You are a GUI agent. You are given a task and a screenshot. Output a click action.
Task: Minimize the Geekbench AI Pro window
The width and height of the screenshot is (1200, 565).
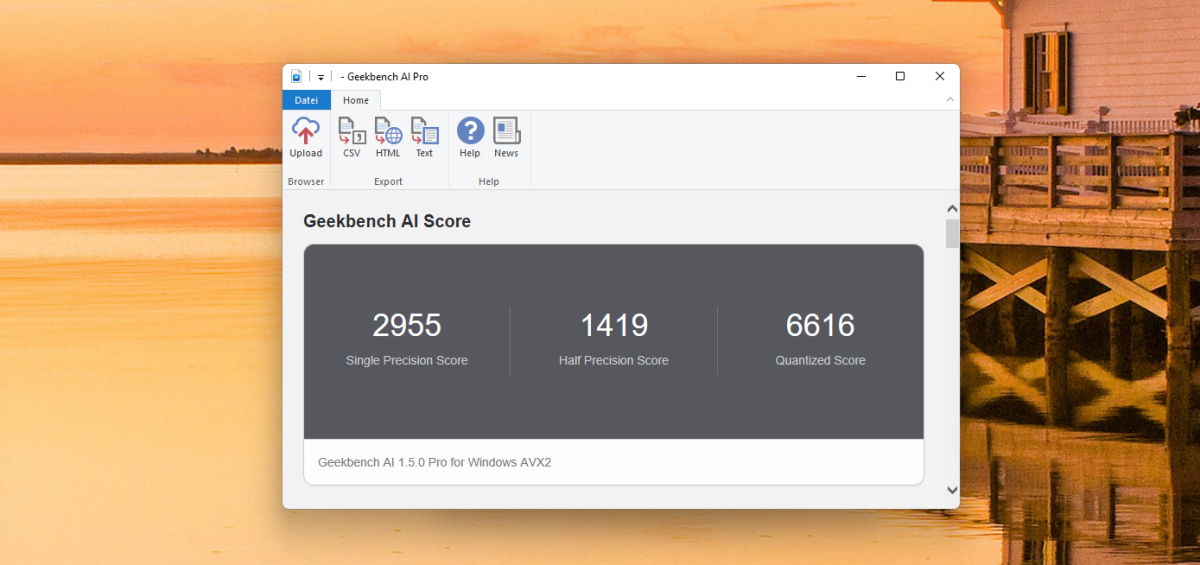861,76
